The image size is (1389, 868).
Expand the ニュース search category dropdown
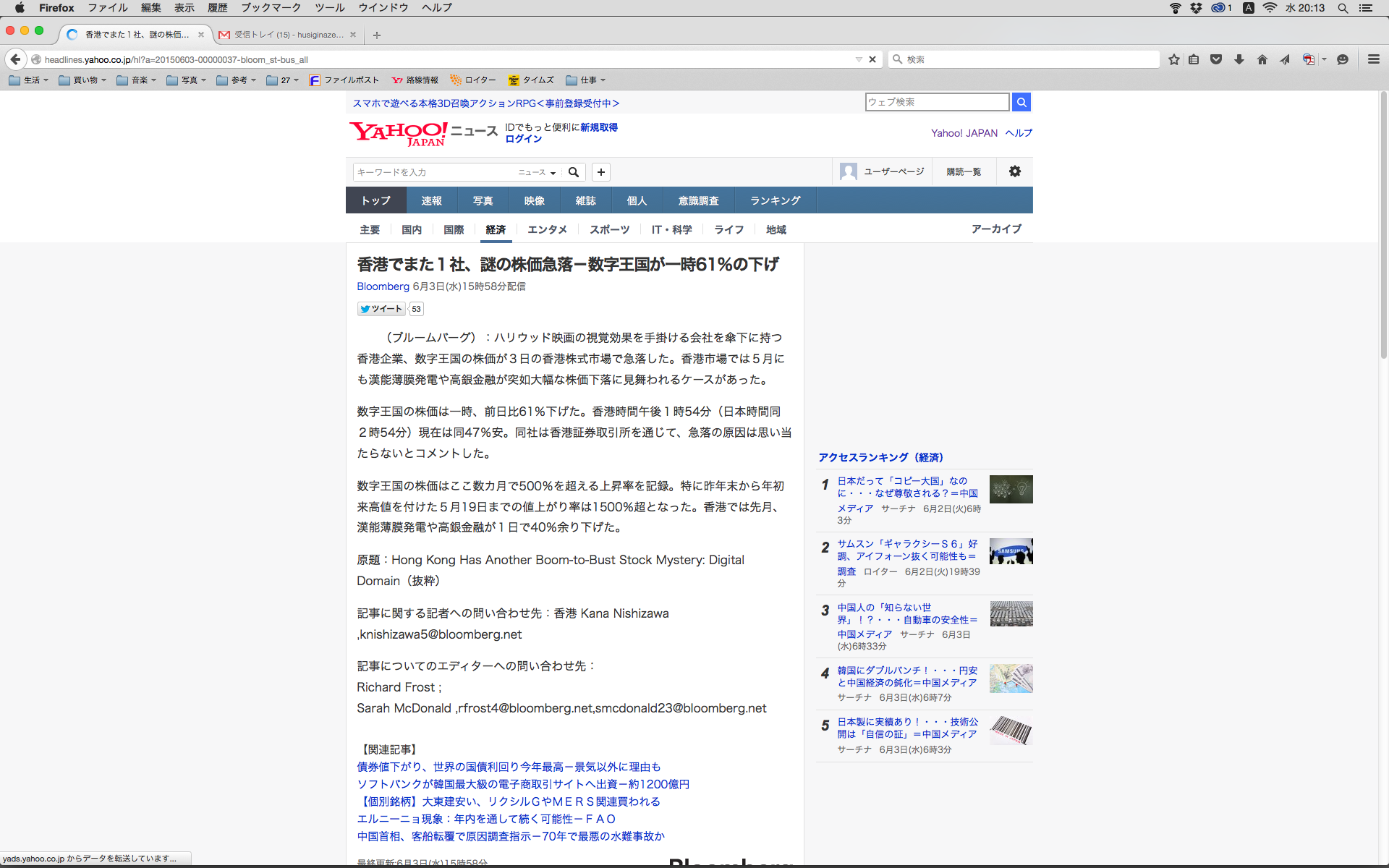point(537,172)
